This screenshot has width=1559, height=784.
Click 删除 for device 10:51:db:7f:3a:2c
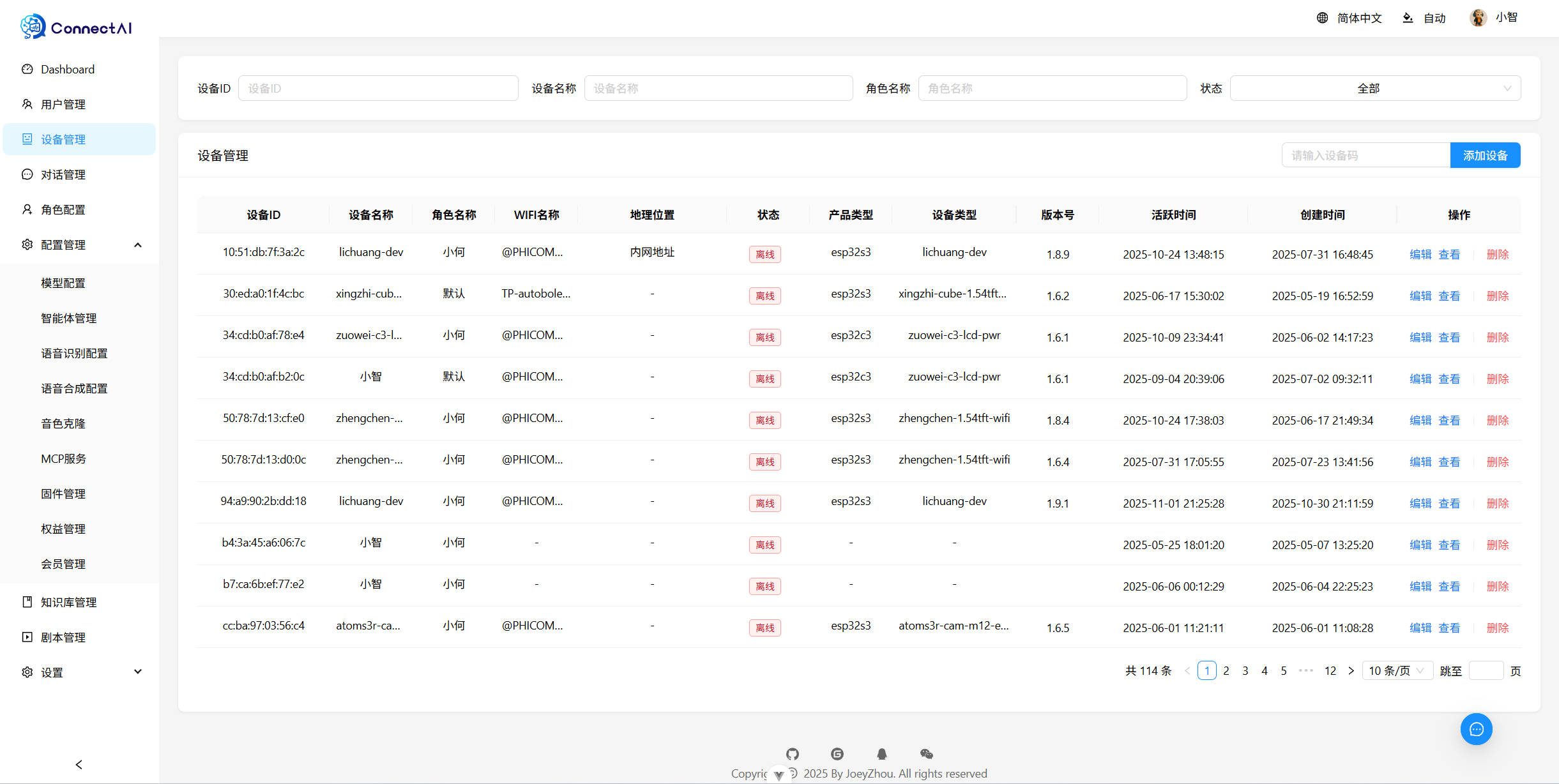(1497, 254)
